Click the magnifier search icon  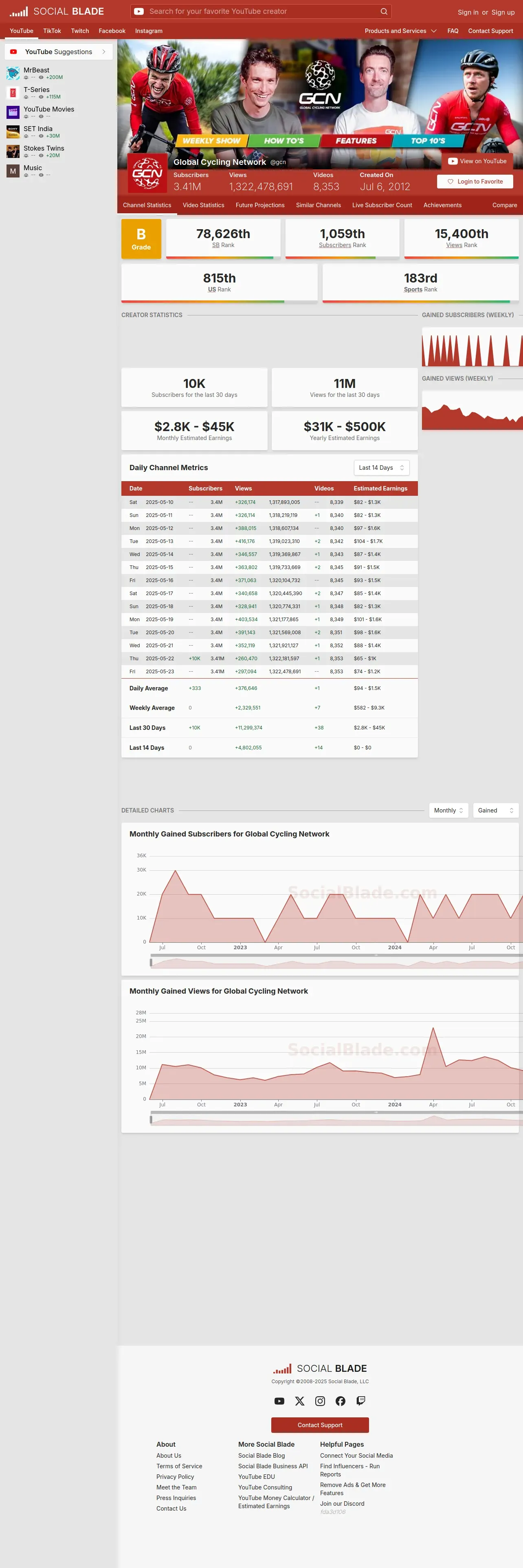(x=384, y=11)
